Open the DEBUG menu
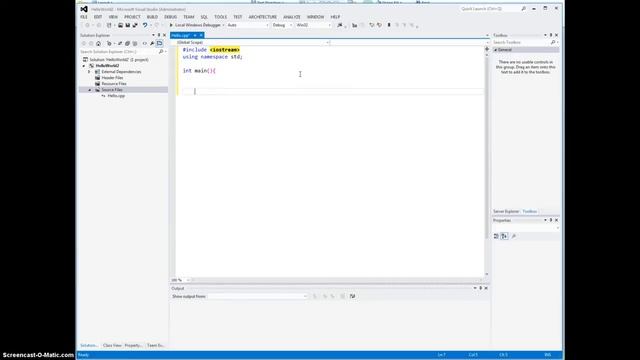Image resolution: width=640 pixels, height=360 pixels. (x=171, y=17)
